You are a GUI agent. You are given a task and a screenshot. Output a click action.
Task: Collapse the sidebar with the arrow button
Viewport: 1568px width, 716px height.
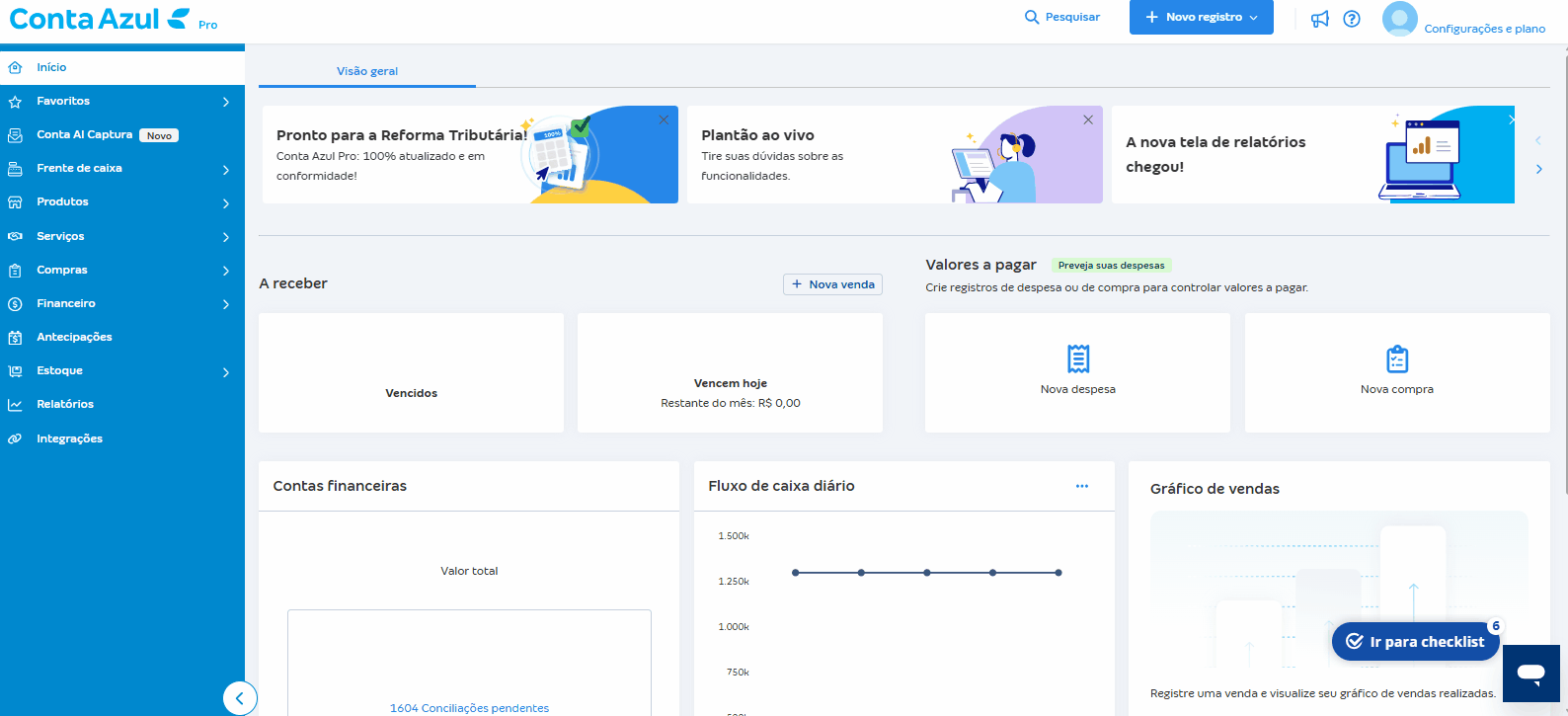(x=240, y=698)
